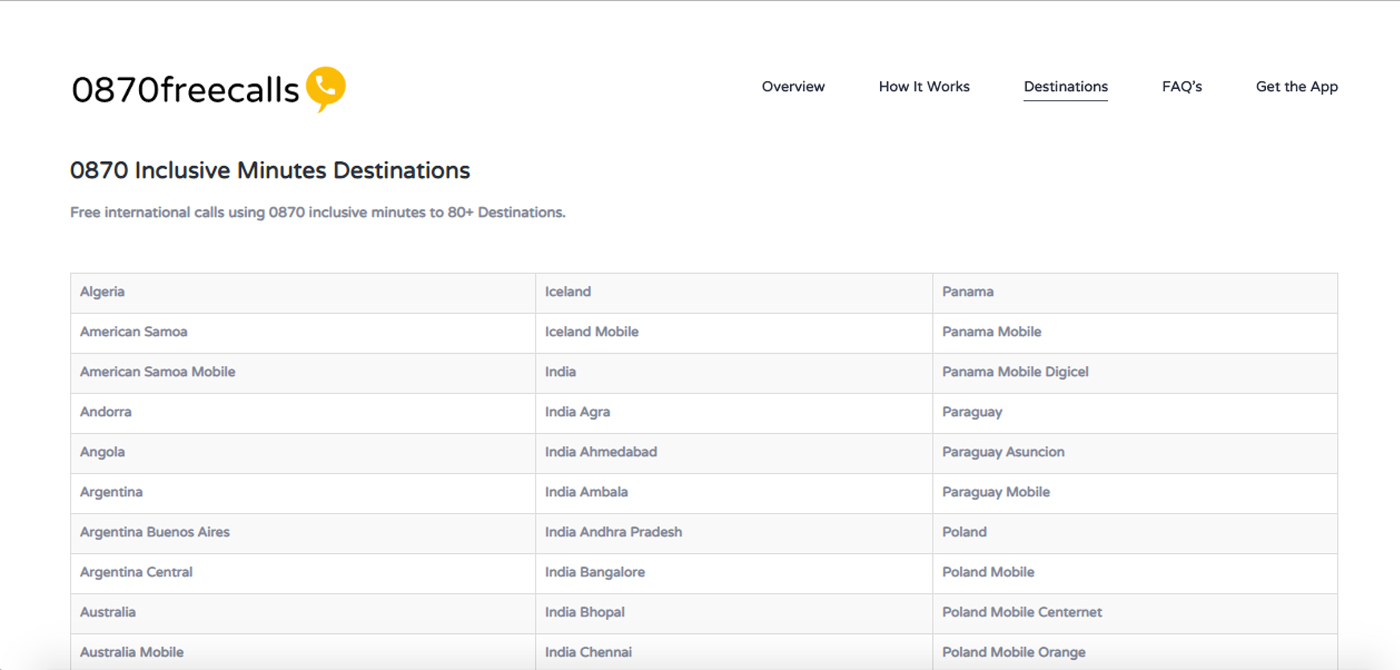1400x670 pixels.
Task: Click the Poland Mobile Orange cell
Action: click(x=1135, y=652)
